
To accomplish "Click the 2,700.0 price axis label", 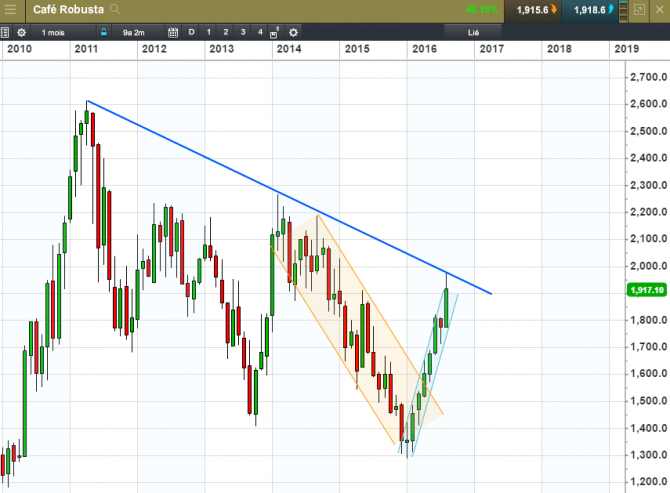I will click(x=649, y=77).
